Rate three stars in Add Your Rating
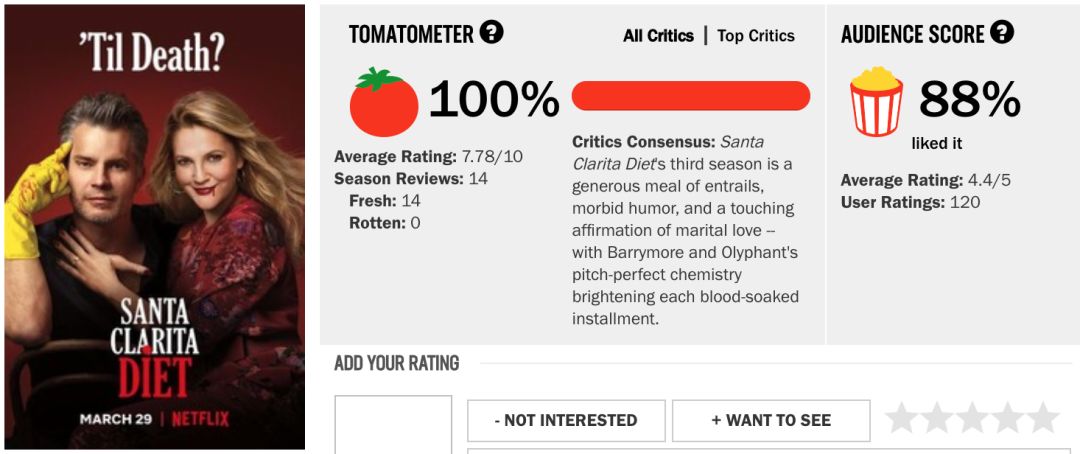This screenshot has height=454, width=1080. pyautogui.click(x=972, y=418)
